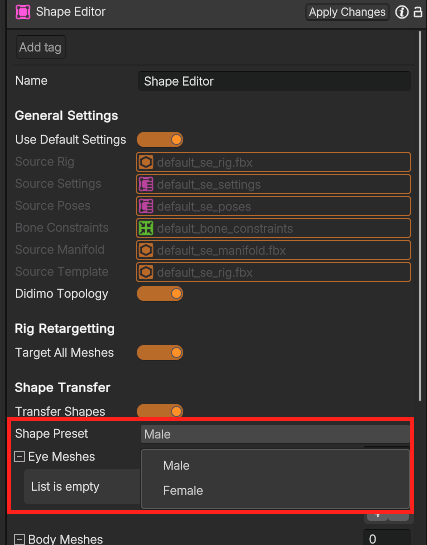Collapse the Eye Meshes list
This screenshot has height=545, width=427.
click(x=19, y=457)
